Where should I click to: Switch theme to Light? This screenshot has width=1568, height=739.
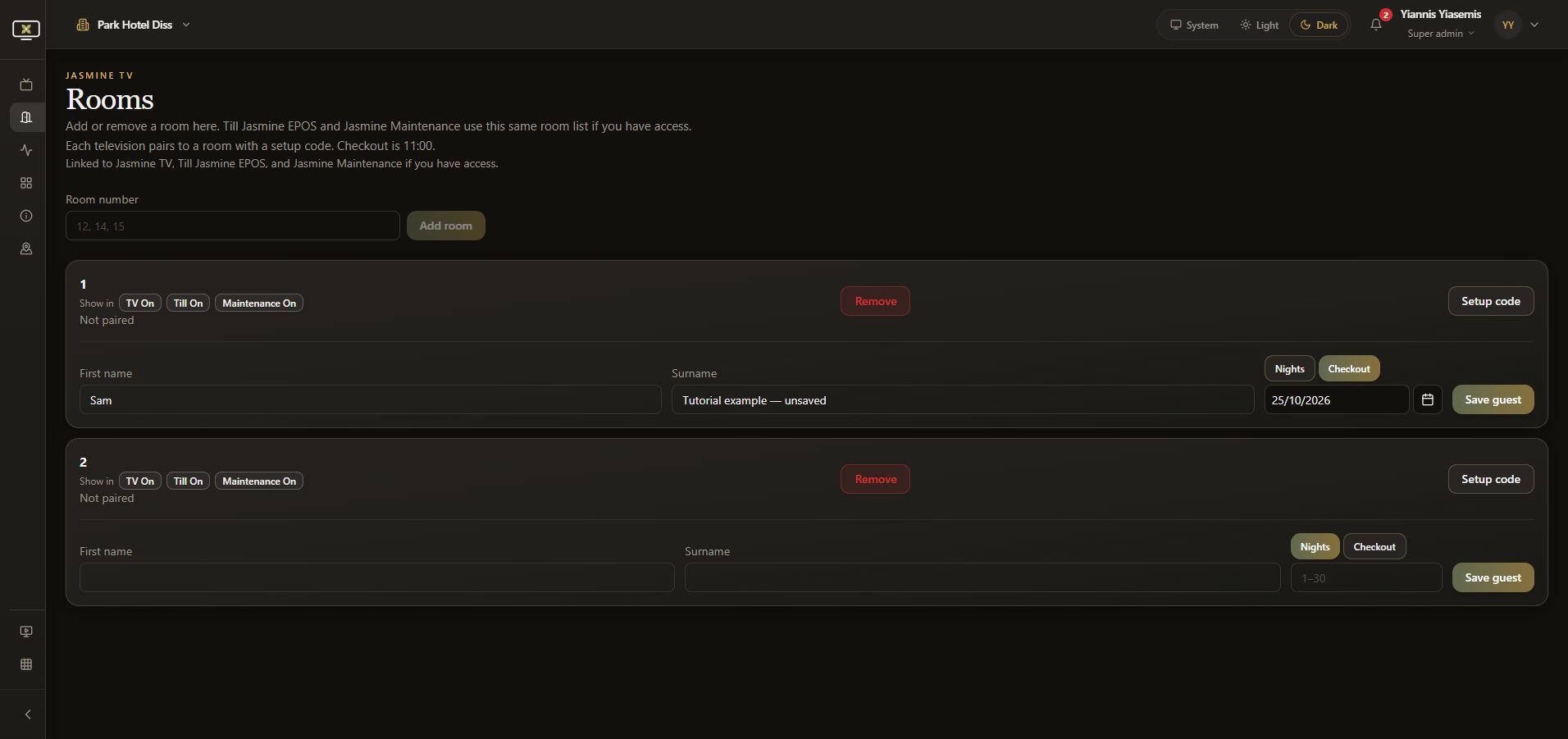[x=1259, y=25]
